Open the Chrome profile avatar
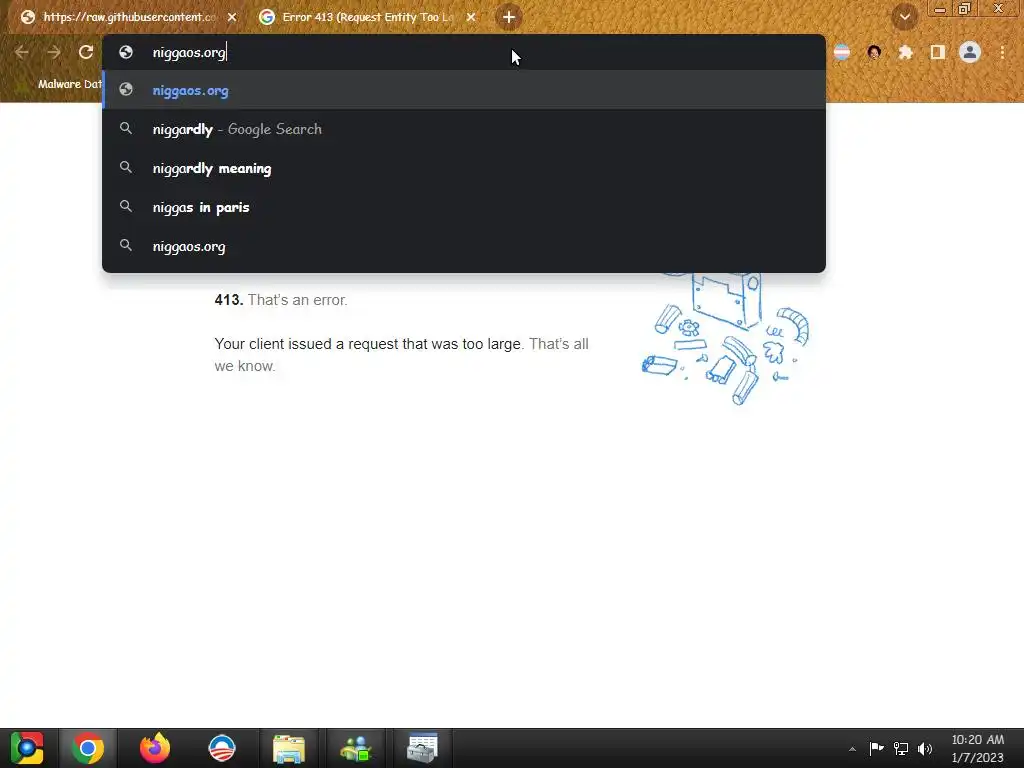Viewport: 1024px width, 768px height. tap(970, 52)
